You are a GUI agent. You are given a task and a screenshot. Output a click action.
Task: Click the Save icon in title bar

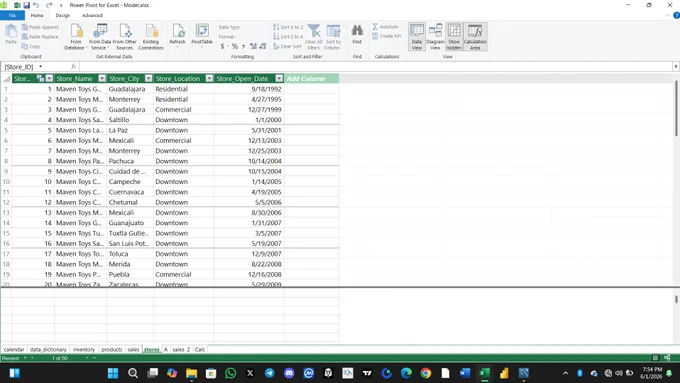26,5
